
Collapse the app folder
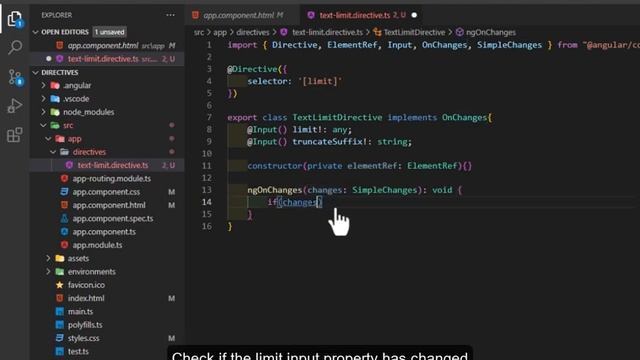pyautogui.click(x=49, y=139)
